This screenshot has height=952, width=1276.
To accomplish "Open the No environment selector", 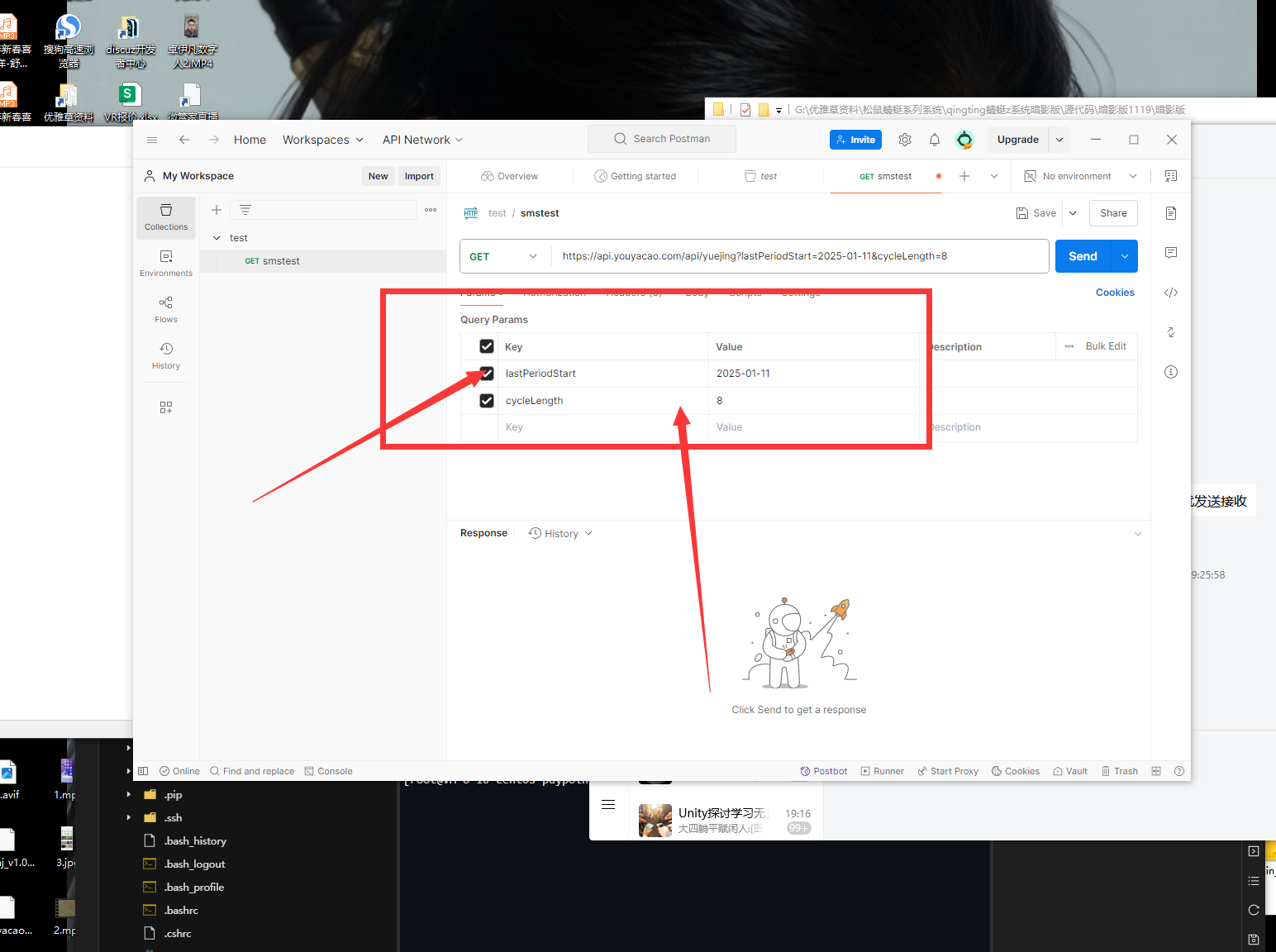I will coord(1081,176).
